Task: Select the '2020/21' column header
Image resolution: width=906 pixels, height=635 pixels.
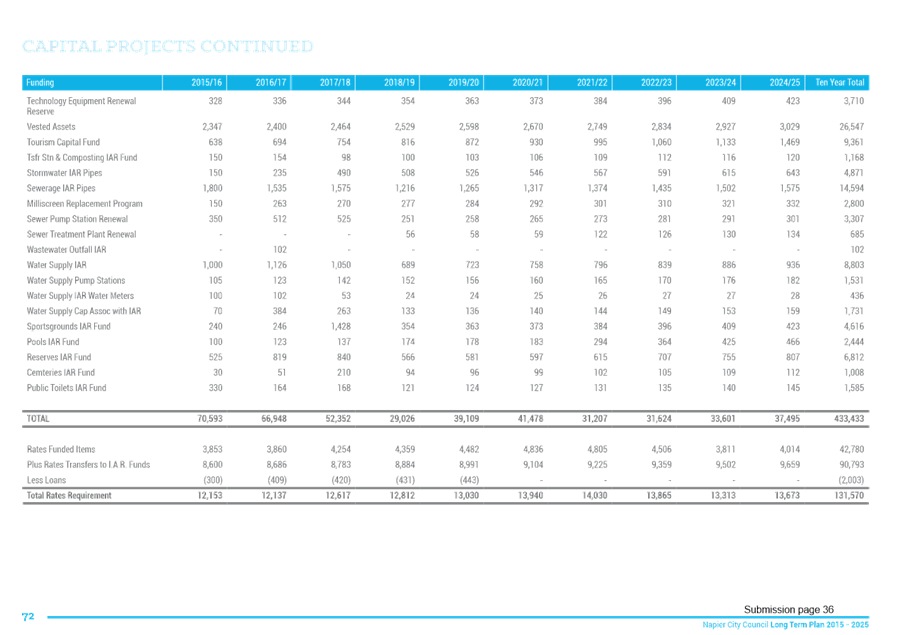Action: [x=516, y=83]
